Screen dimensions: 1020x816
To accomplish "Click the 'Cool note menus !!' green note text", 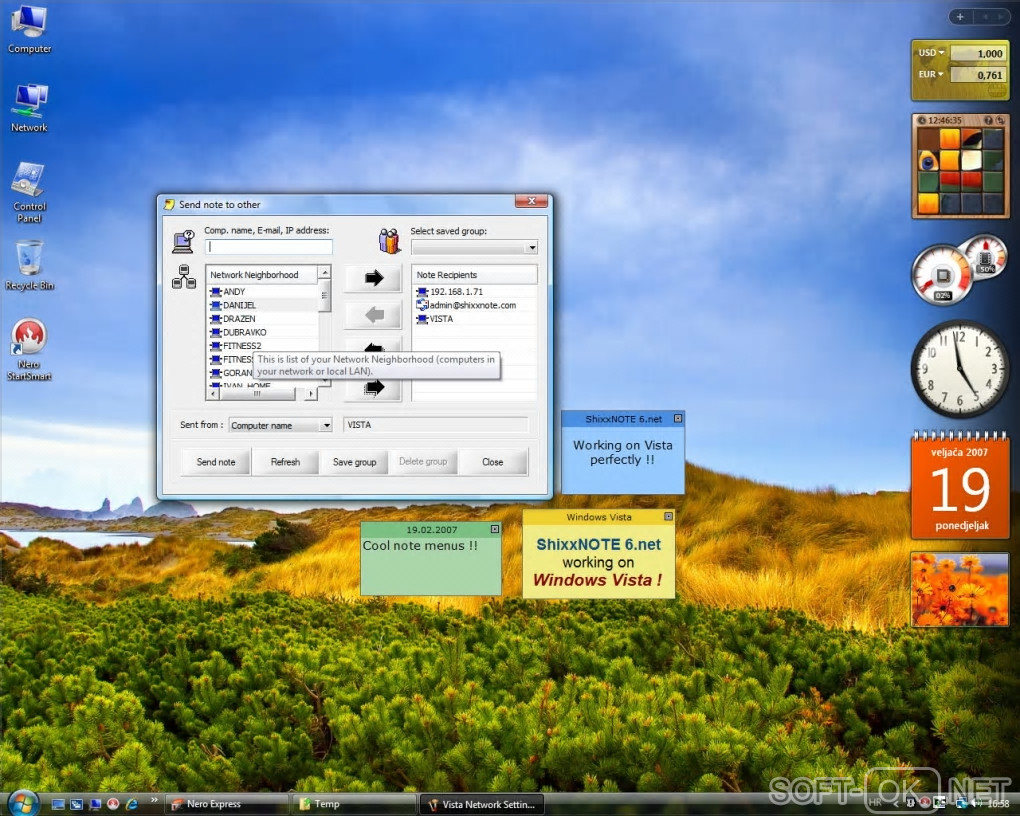I will point(420,546).
